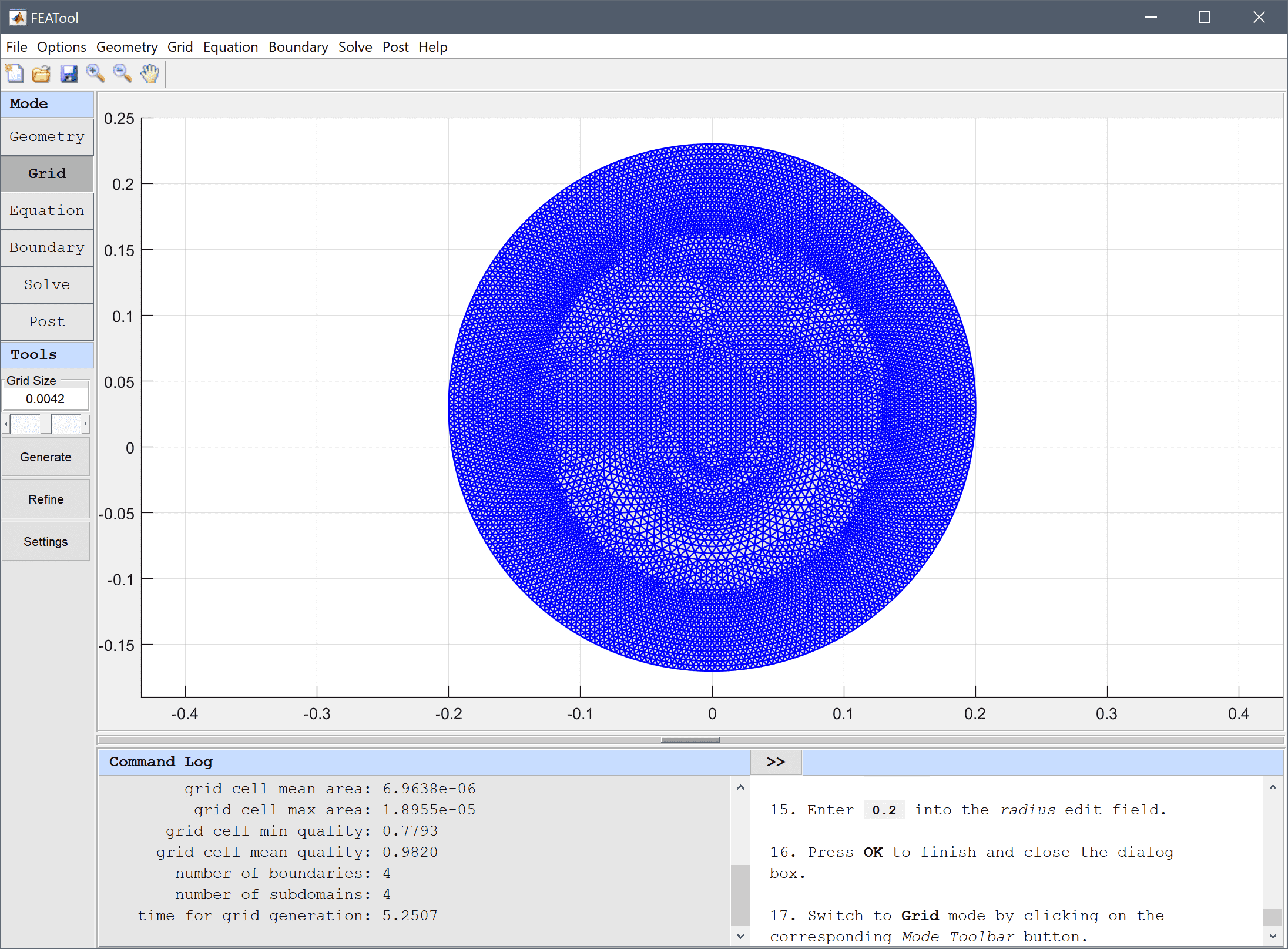Click the Grid Size input field

[46, 399]
